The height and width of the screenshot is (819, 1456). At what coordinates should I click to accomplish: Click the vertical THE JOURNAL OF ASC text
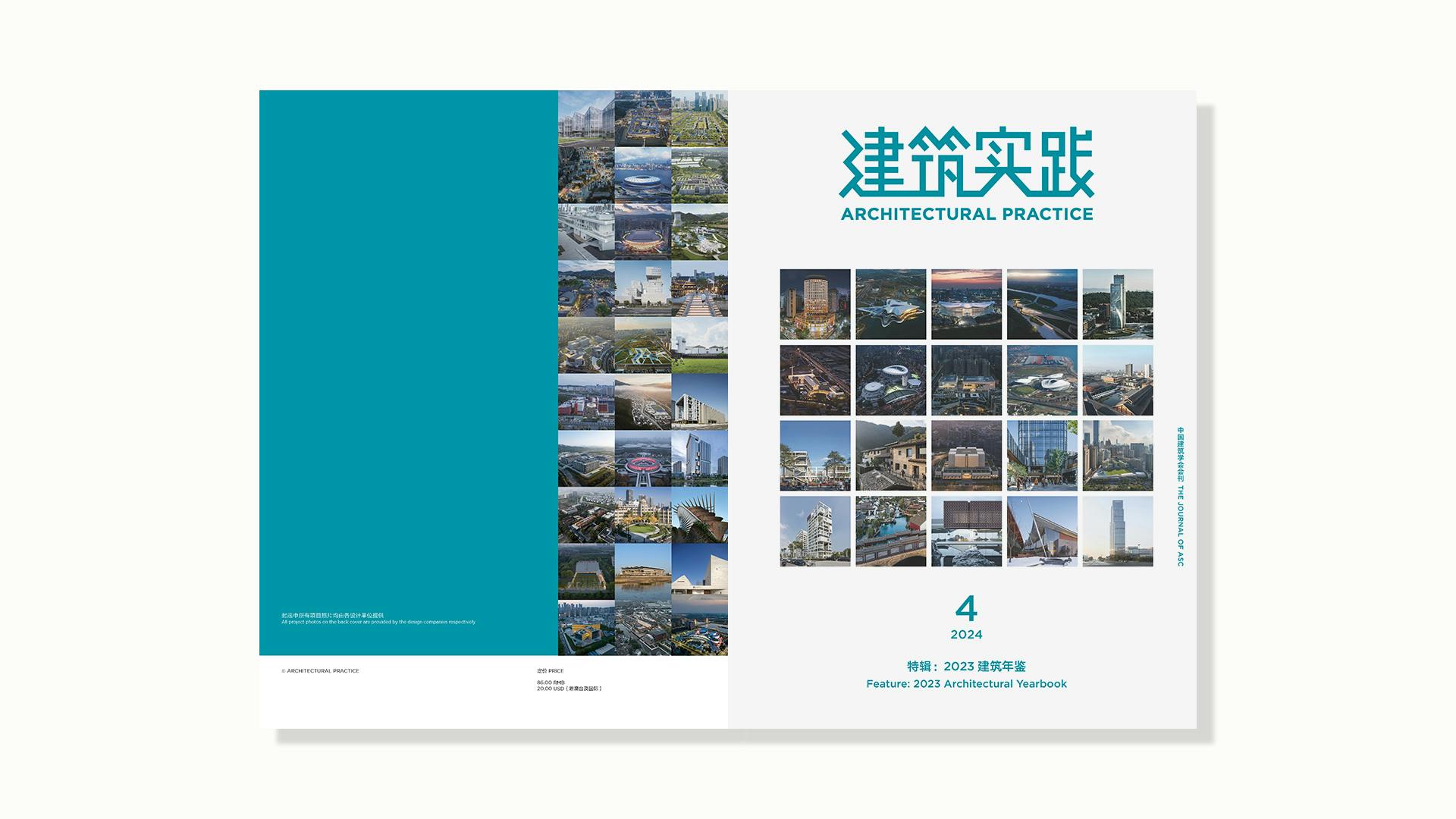[x=1180, y=526]
